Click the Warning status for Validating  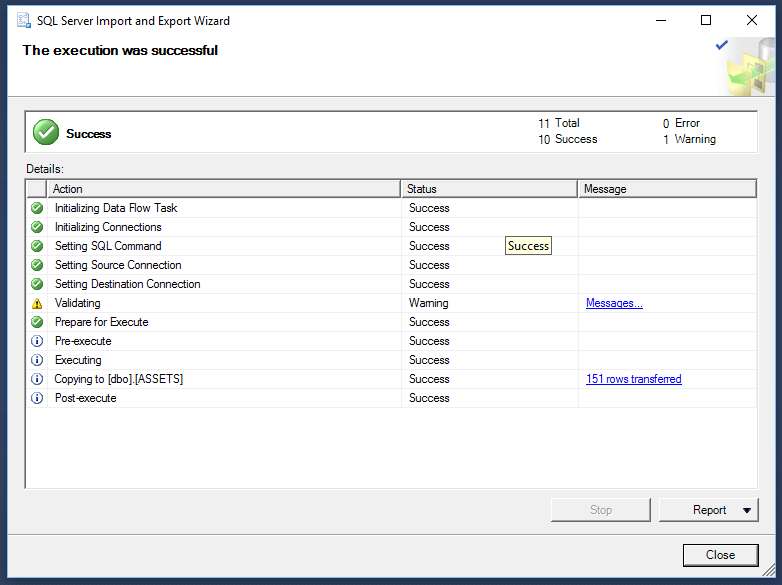tap(428, 303)
